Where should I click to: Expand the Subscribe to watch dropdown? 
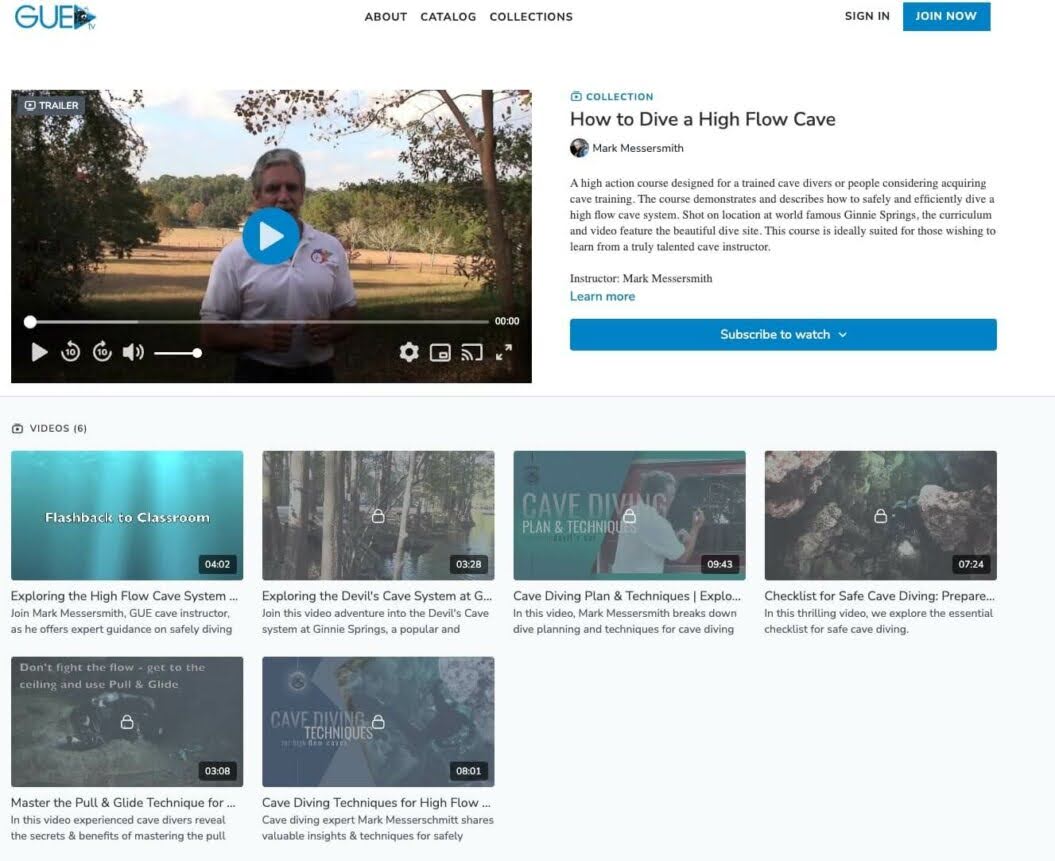[x=783, y=334]
